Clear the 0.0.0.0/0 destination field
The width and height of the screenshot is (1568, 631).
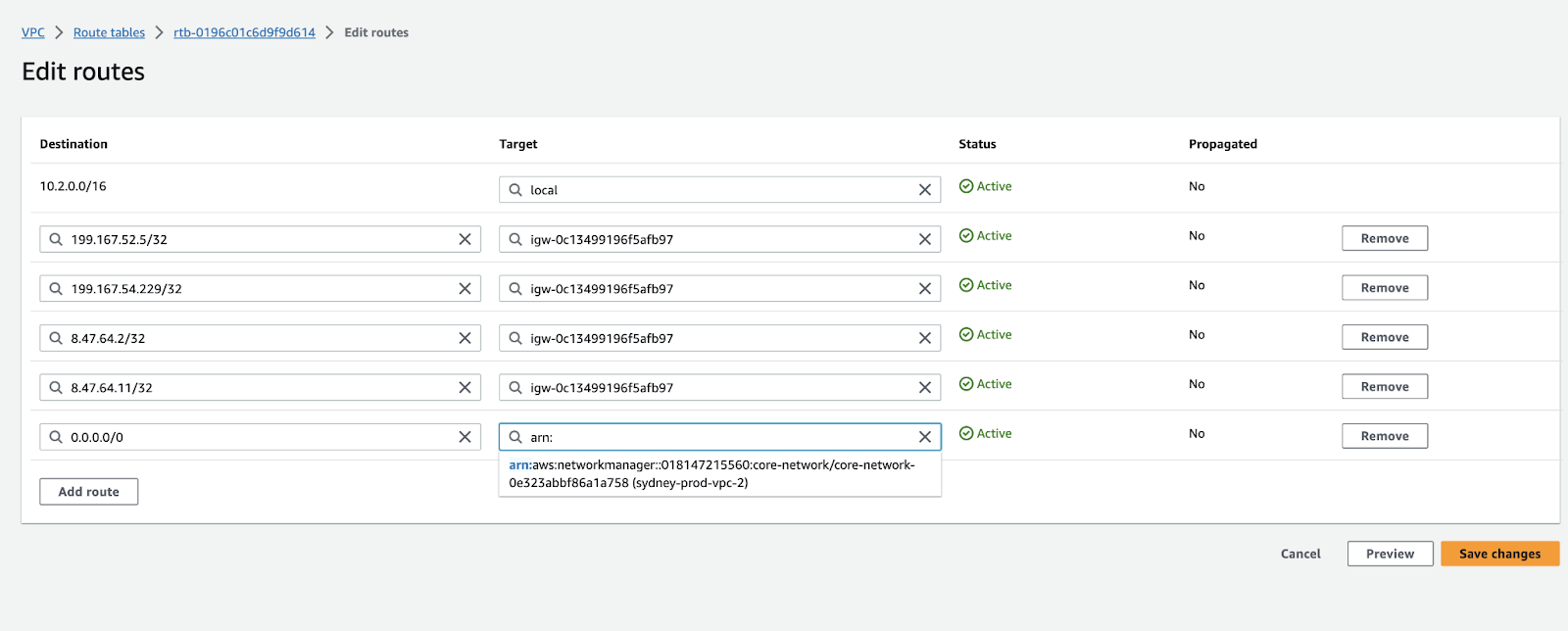coord(465,437)
